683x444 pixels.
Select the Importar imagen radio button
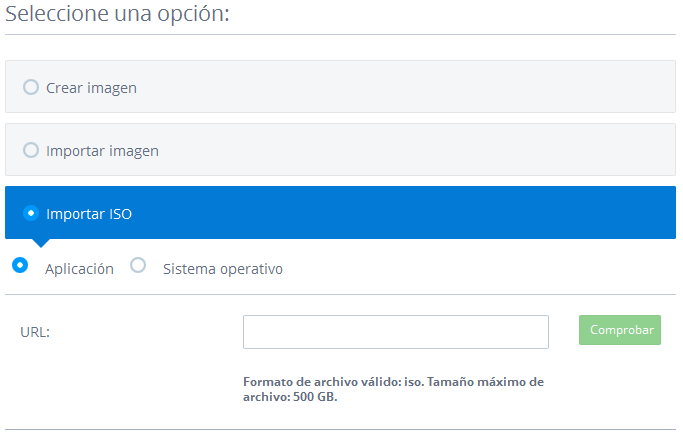click(x=31, y=150)
